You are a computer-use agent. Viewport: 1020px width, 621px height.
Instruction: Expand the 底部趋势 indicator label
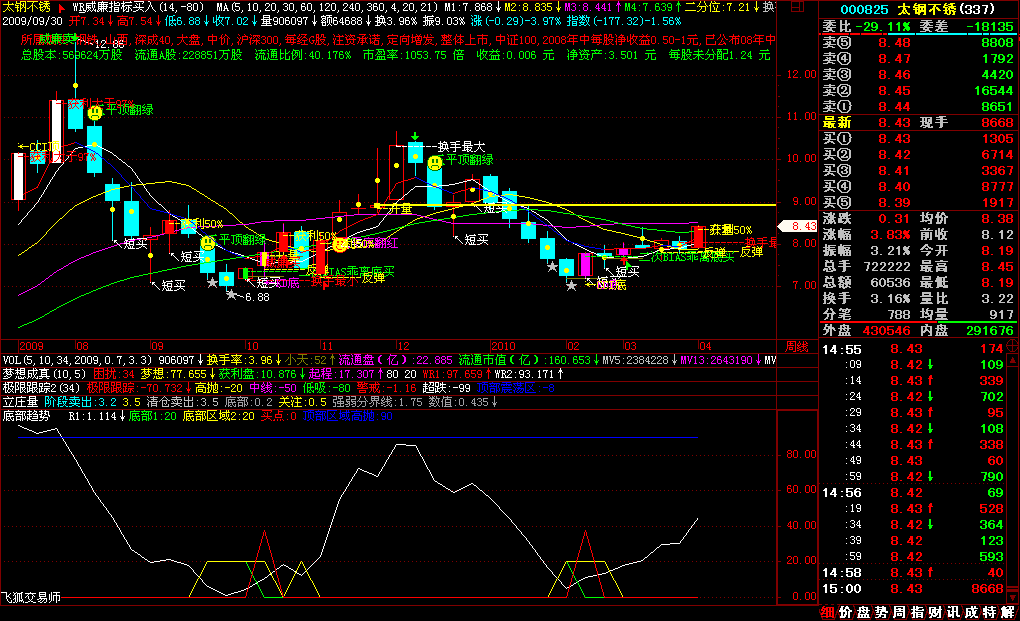click(x=25, y=415)
